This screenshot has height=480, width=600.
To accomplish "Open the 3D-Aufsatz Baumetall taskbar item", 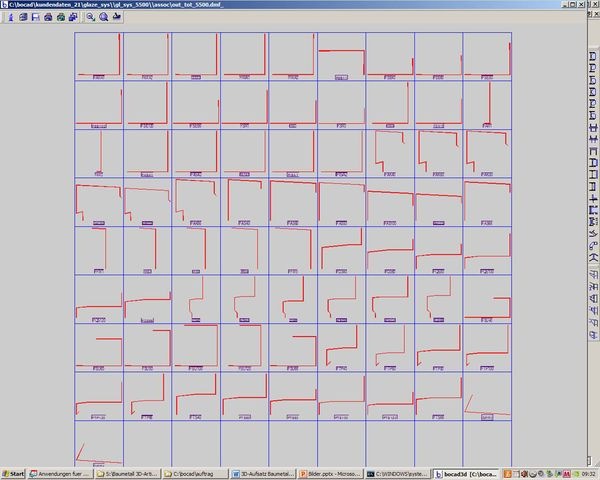I will click(262, 473).
